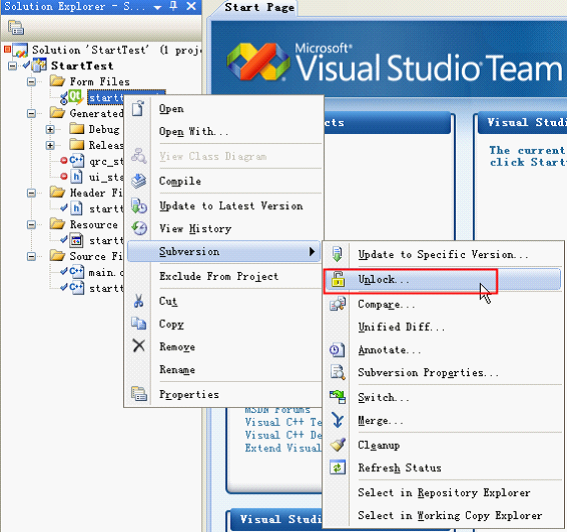567x532 pixels.
Task: Choose Open from the context menu
Action: [223, 108]
